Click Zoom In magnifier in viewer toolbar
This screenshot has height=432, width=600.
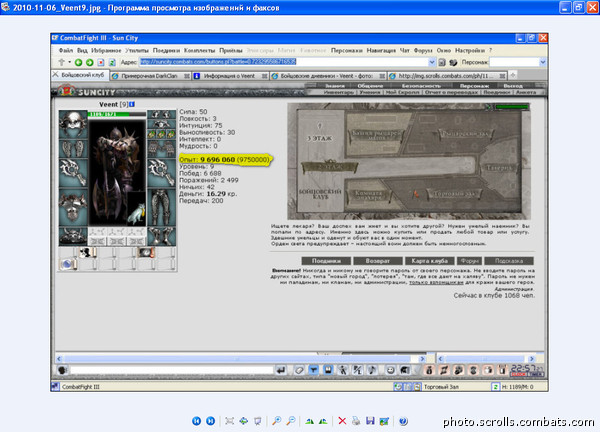(x=276, y=421)
